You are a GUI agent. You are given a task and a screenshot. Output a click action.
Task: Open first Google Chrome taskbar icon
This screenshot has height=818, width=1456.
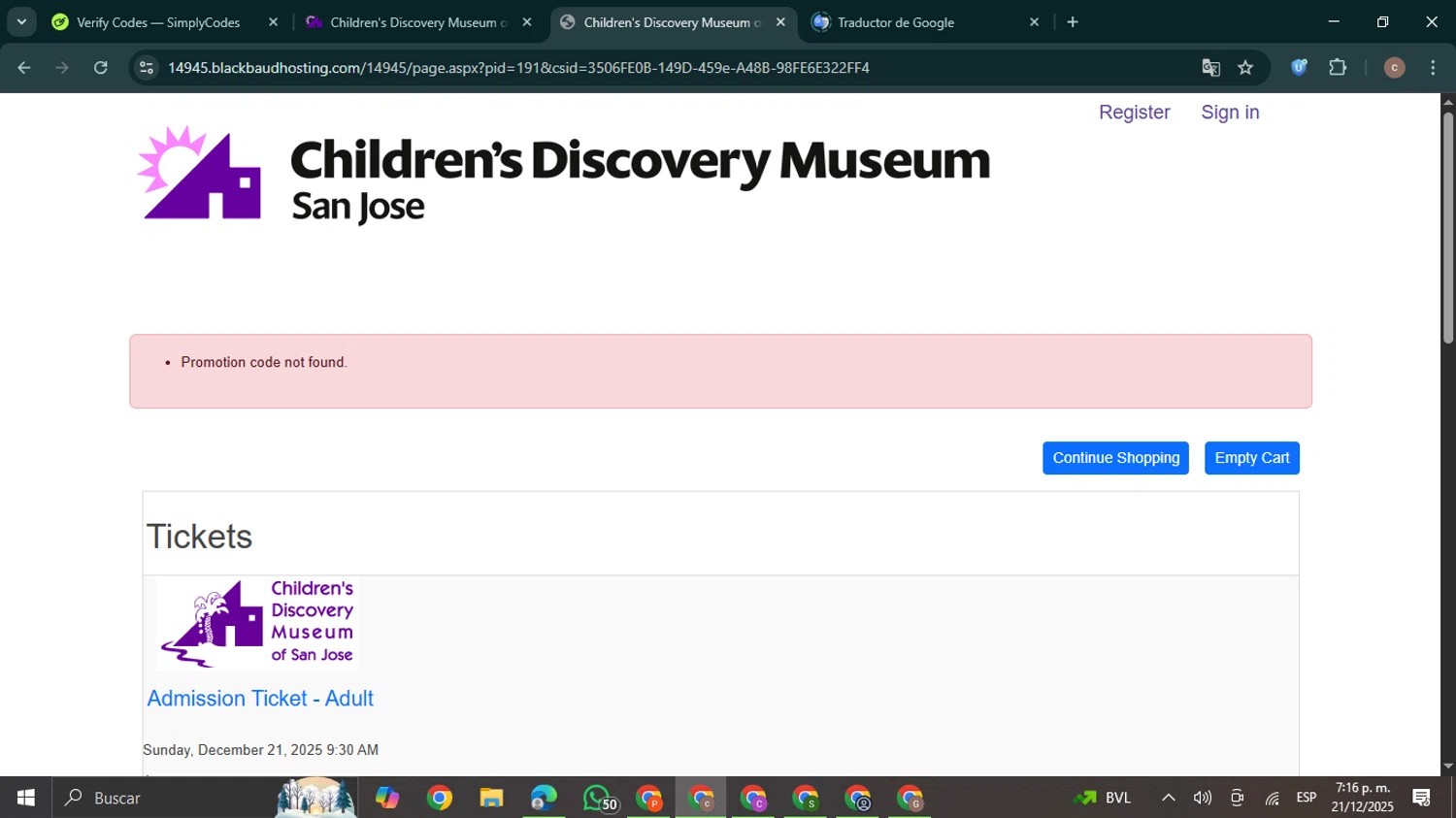click(x=440, y=798)
